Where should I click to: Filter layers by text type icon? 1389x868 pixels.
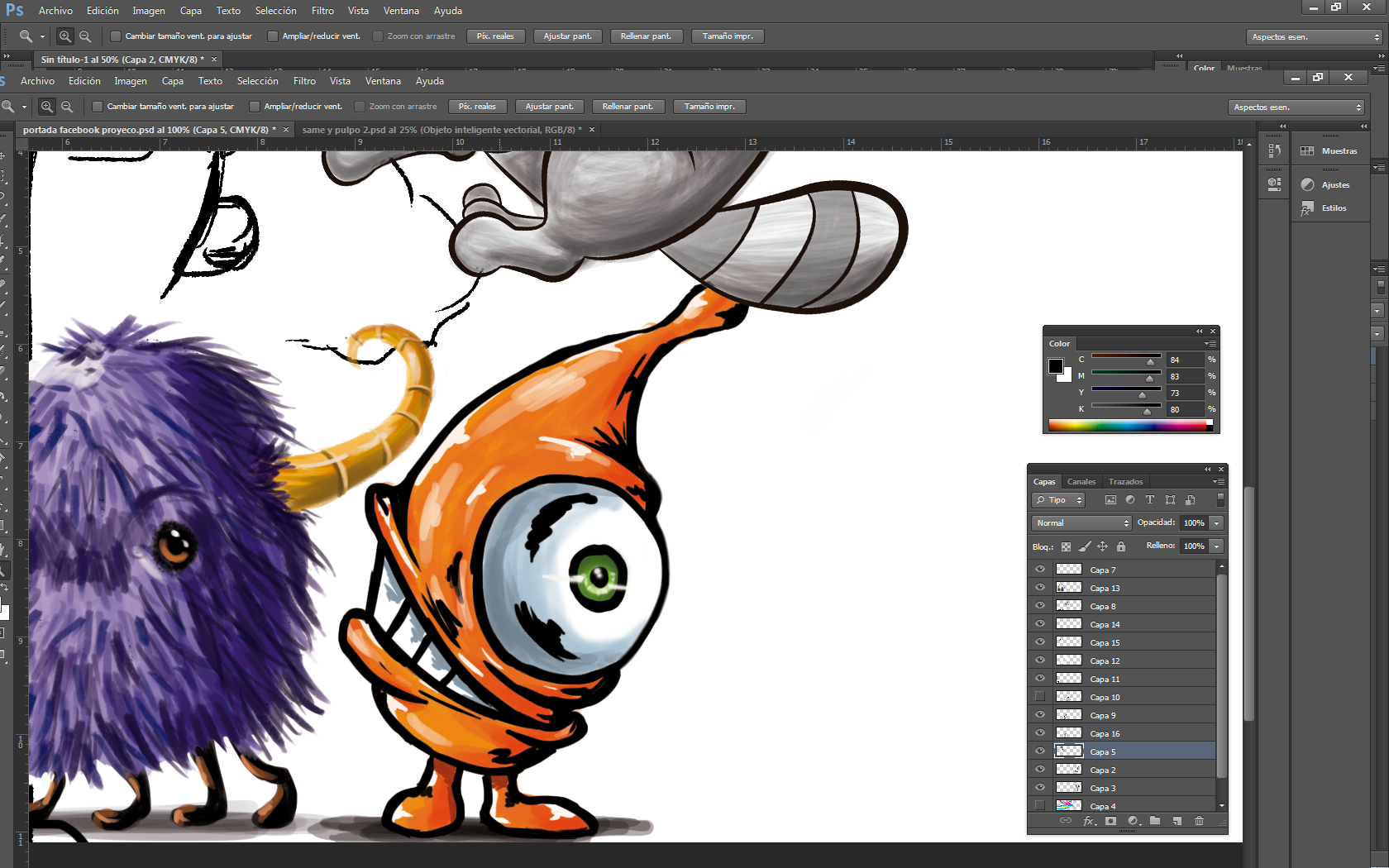pyautogui.click(x=1149, y=500)
